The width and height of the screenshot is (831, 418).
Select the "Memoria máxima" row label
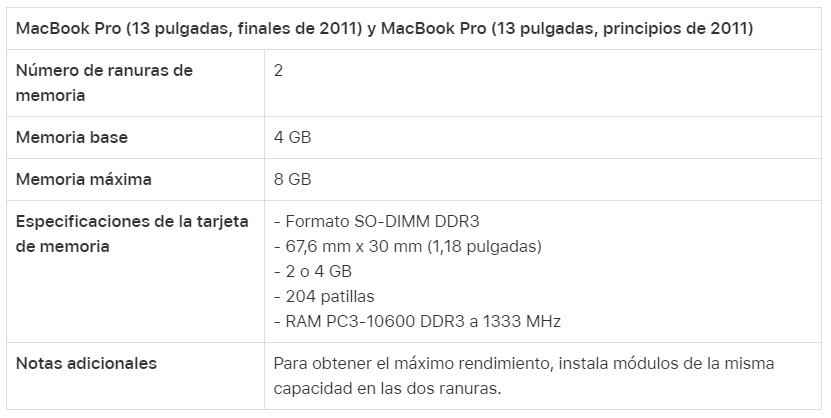pyautogui.click(x=84, y=180)
